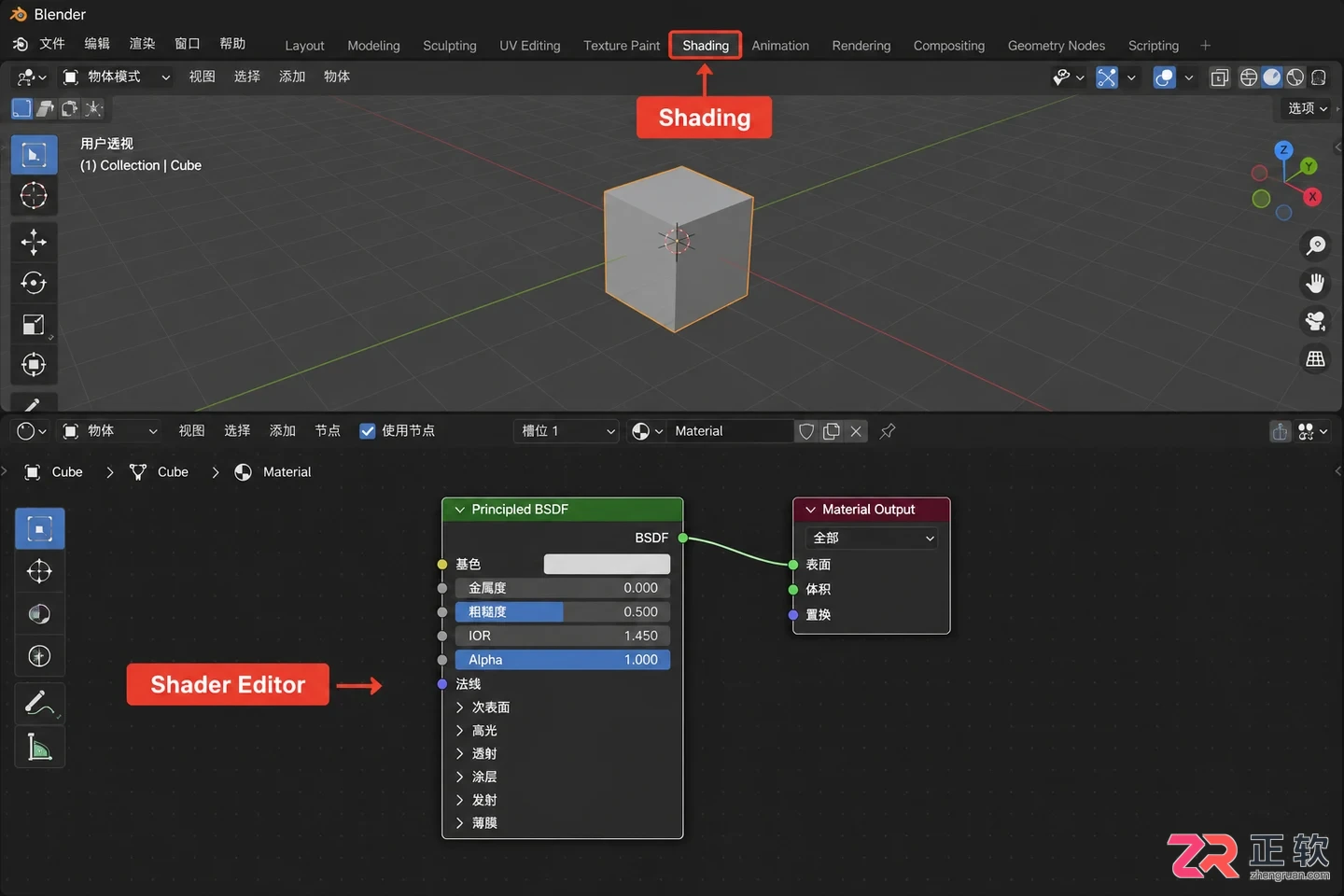Open the 全部 dropdown in Material Output
Screen dimensions: 1344x896
point(871,538)
